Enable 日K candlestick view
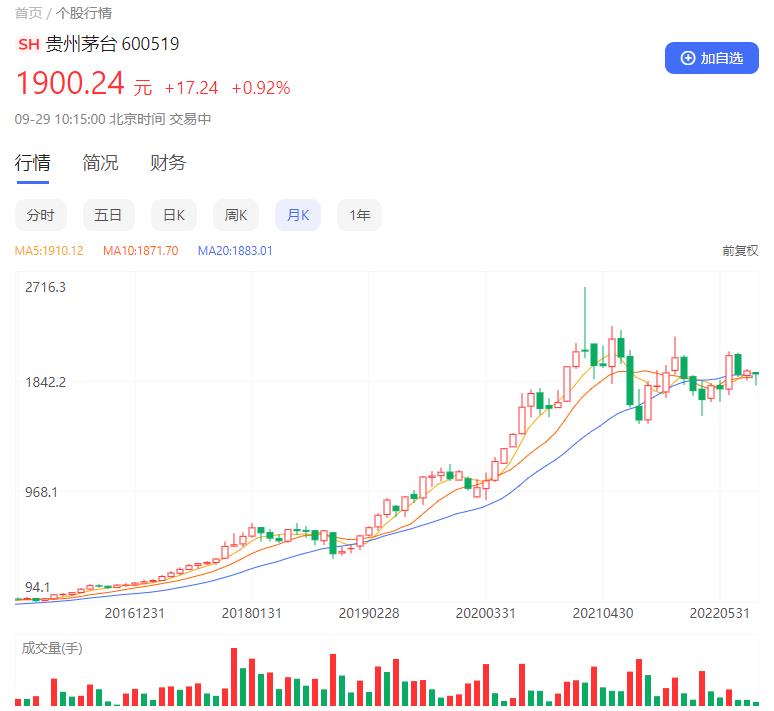The image size is (774, 711). click(174, 215)
